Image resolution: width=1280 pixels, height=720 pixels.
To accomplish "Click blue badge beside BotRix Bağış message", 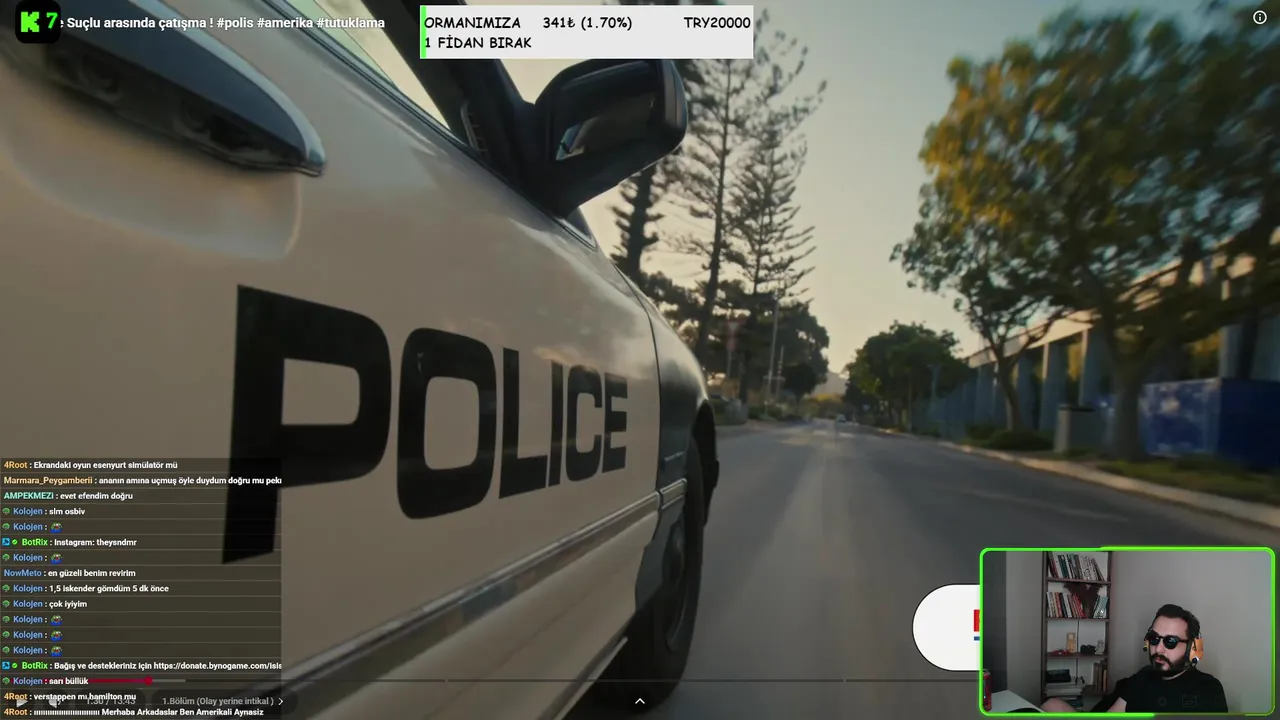I will tap(7, 666).
